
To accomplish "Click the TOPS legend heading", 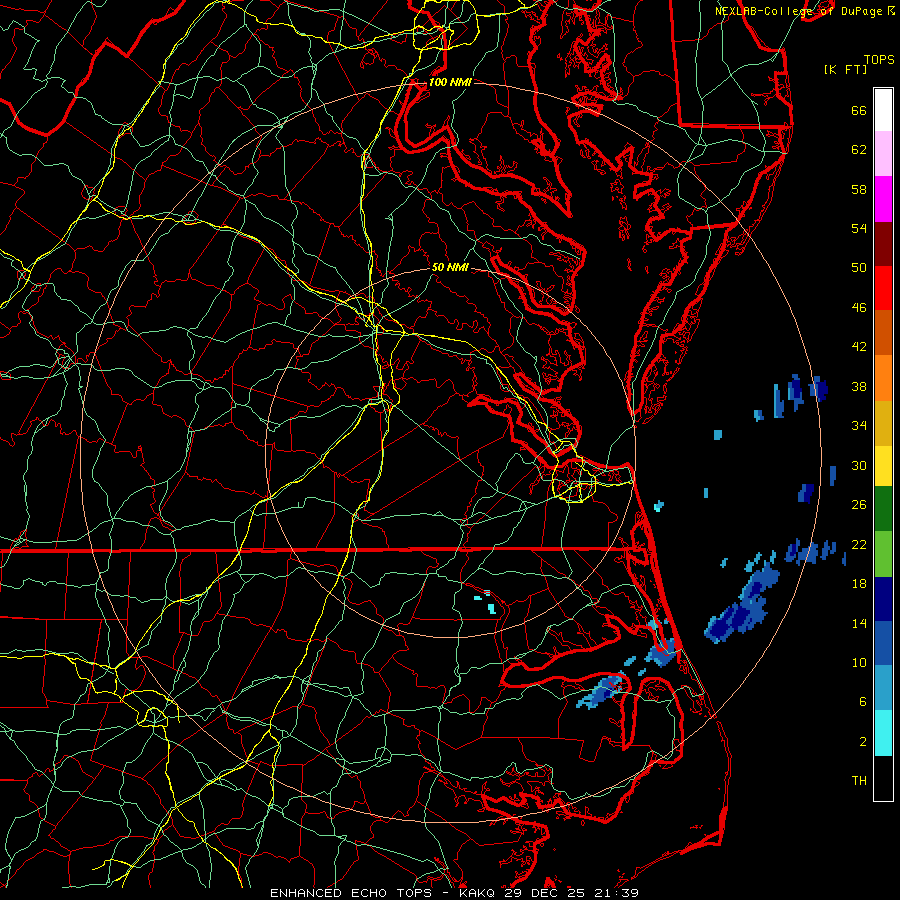I will (x=879, y=59).
